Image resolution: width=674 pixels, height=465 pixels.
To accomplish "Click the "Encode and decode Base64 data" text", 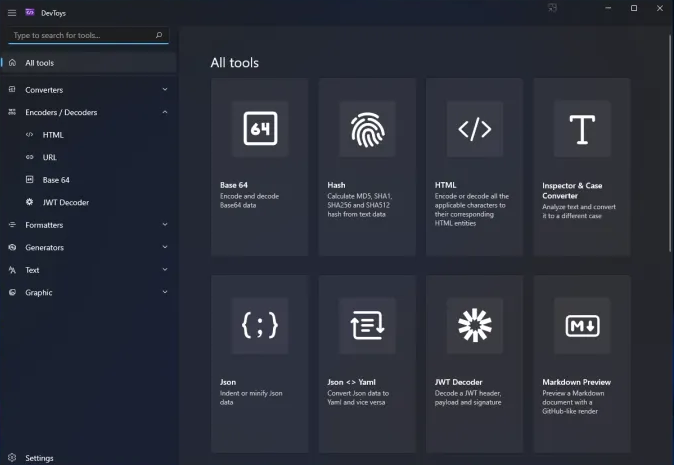I will click(x=249, y=201).
